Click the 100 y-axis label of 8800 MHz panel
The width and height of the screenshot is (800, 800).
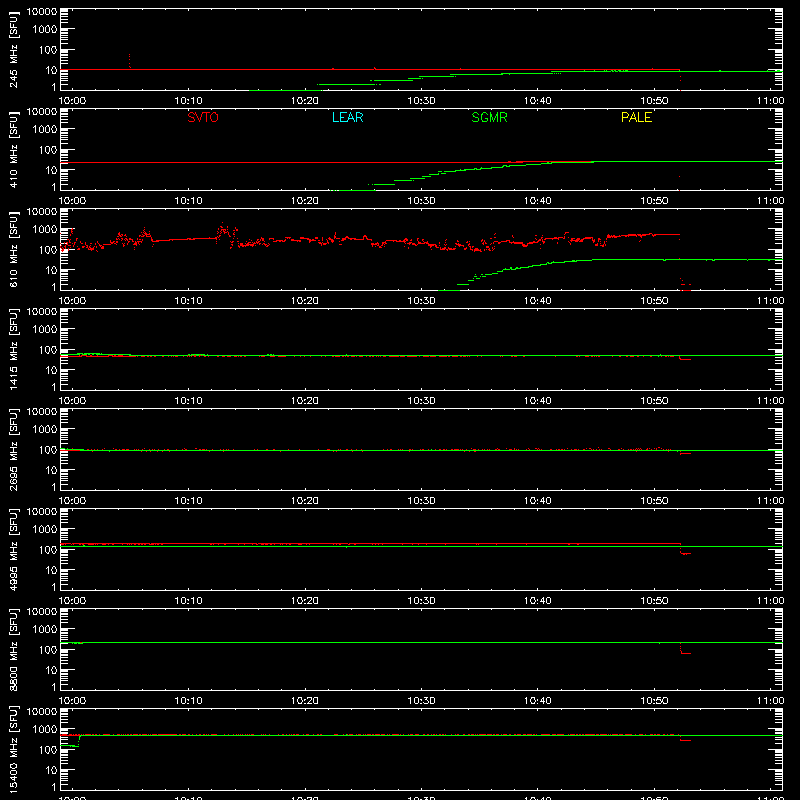48,649
